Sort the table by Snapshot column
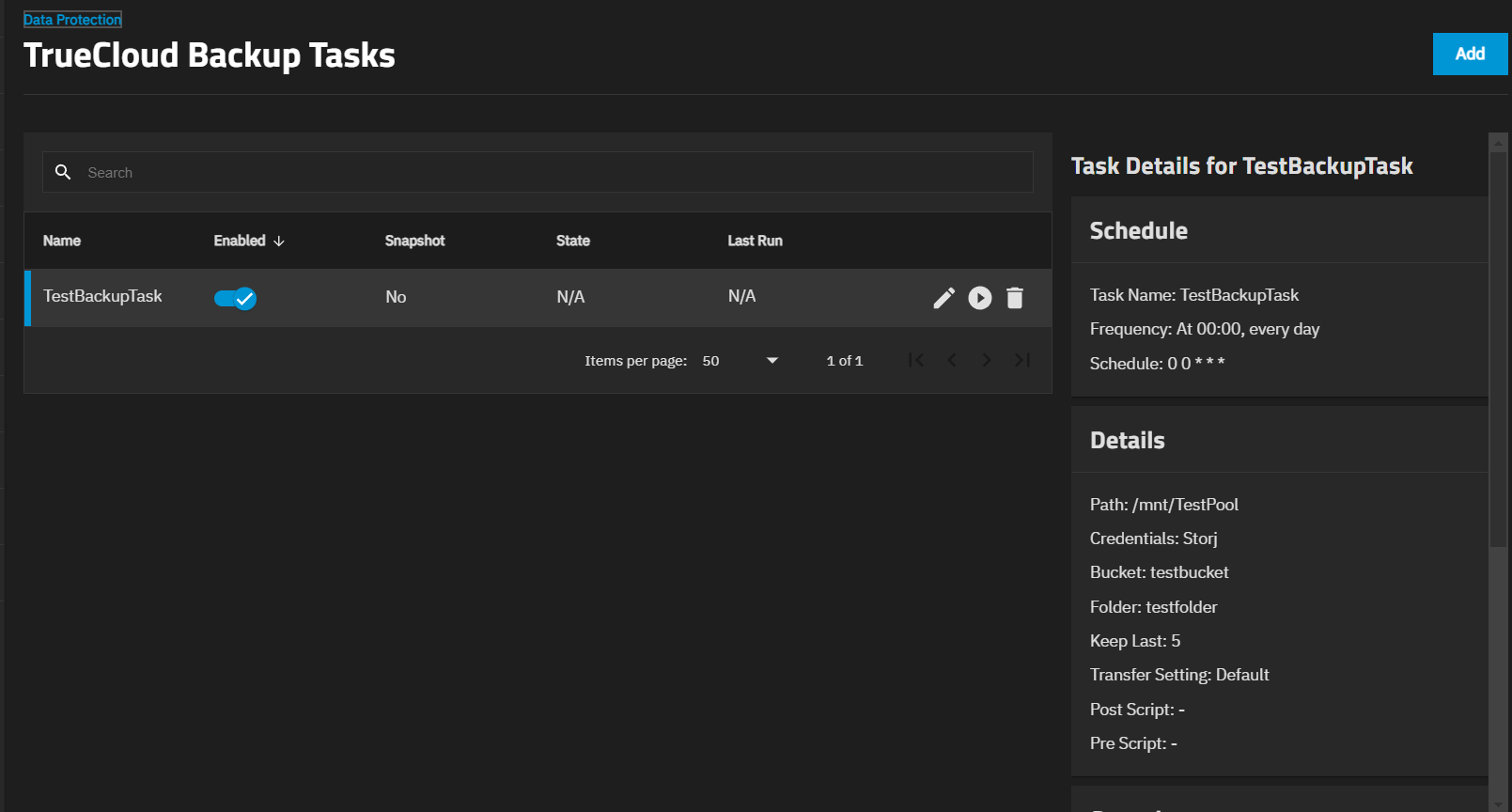Screen dimensions: 1512x812 [414, 241]
